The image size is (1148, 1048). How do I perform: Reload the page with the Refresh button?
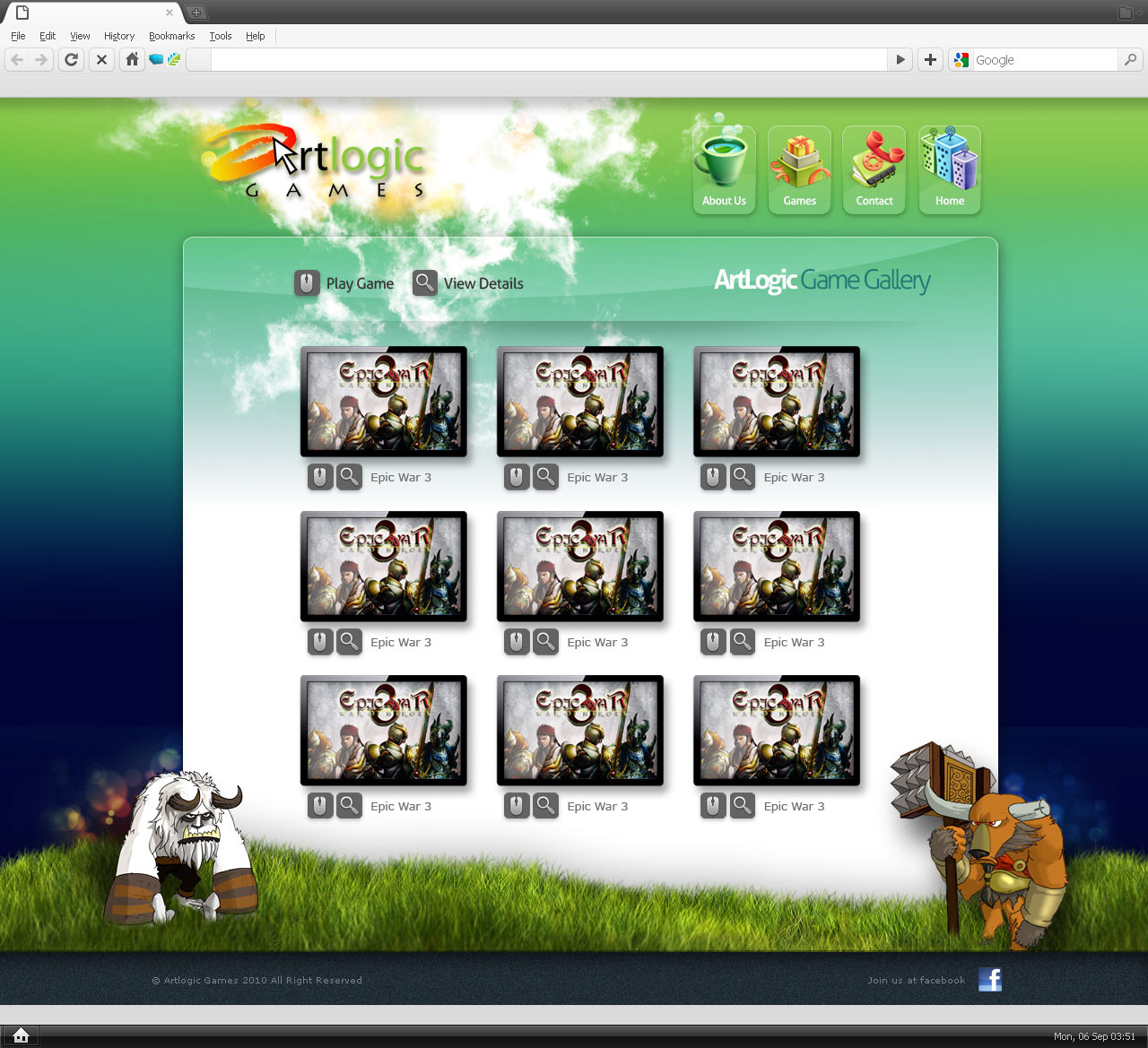click(71, 60)
